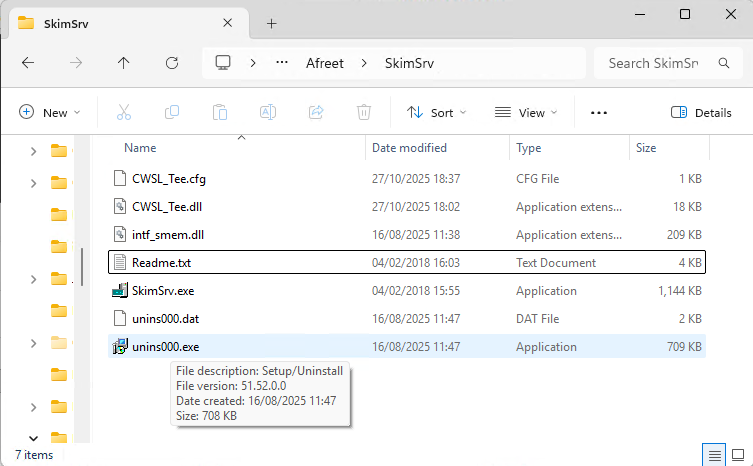
Task: Click the Rename icon in toolbar
Action: [268, 113]
